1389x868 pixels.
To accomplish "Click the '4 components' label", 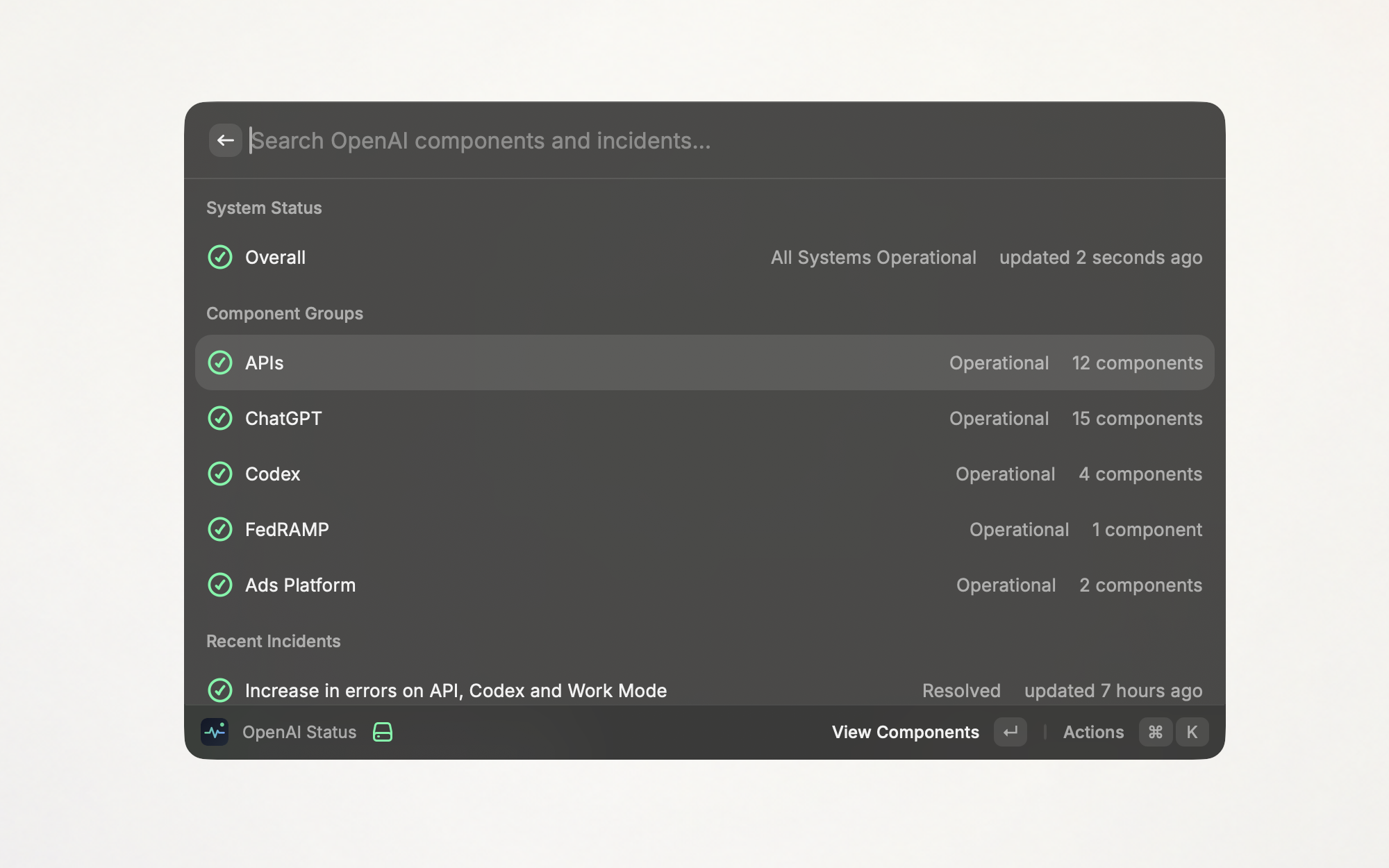I will [x=1140, y=474].
